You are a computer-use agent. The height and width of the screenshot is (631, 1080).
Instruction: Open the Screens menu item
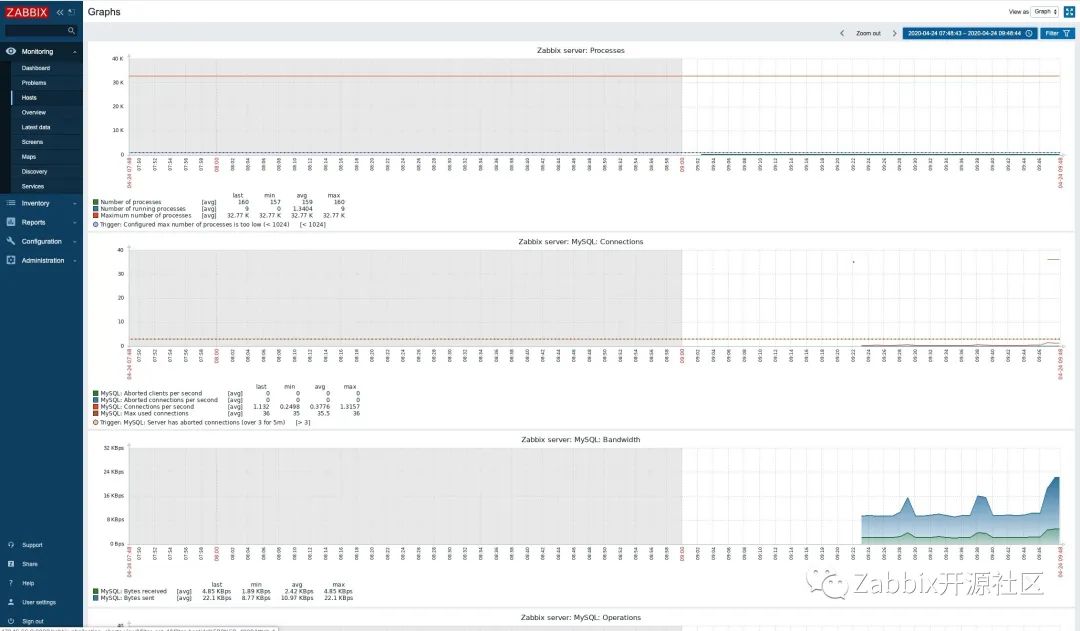(x=32, y=142)
